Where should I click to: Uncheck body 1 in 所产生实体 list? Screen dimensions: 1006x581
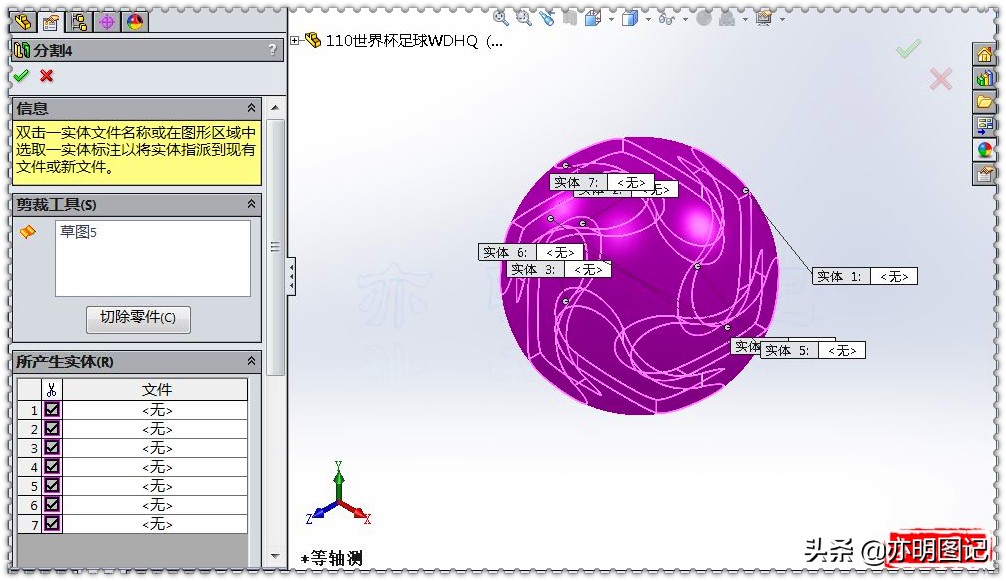pyautogui.click(x=54, y=410)
